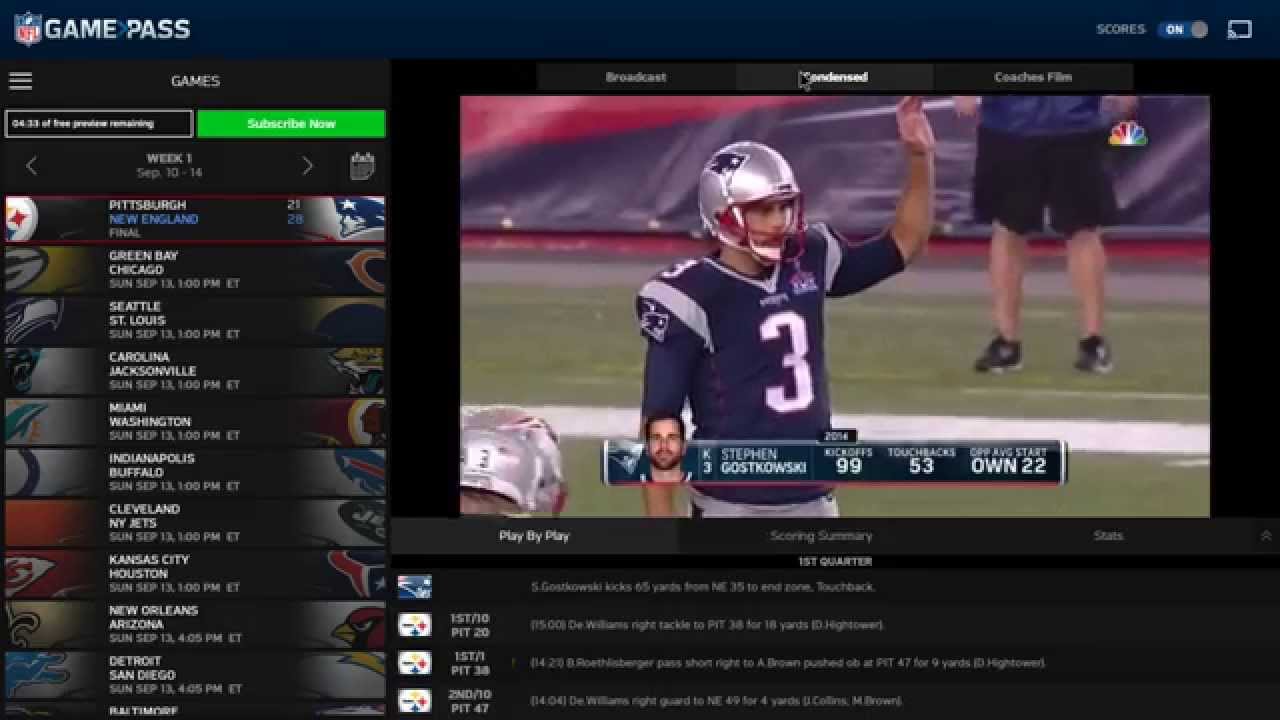Click the Seahawks logo in Seattle row

coord(32,320)
